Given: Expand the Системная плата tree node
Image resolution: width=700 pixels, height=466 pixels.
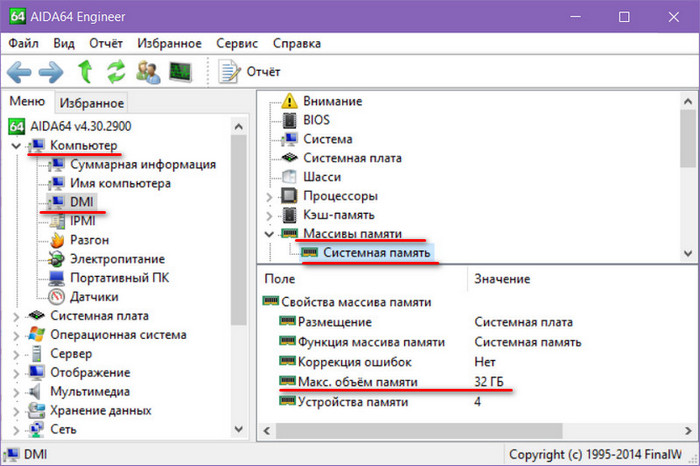Looking at the screenshot, I should coord(15,316).
